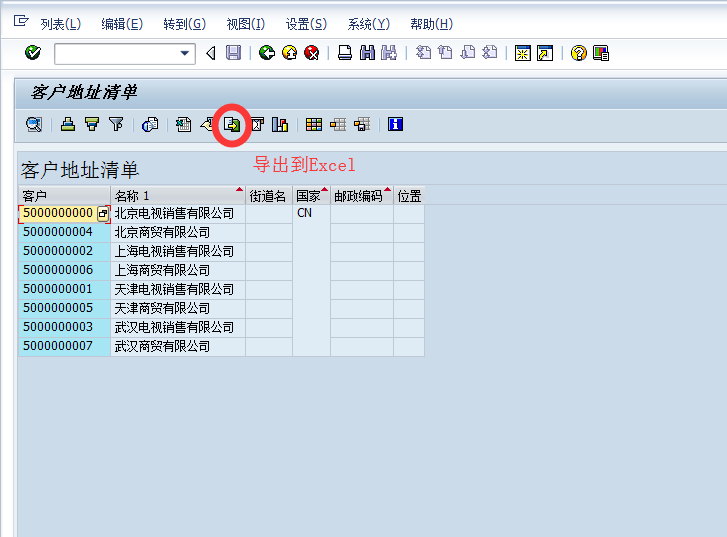
Task: Go back using the green Back arrow
Action: [x=267, y=53]
